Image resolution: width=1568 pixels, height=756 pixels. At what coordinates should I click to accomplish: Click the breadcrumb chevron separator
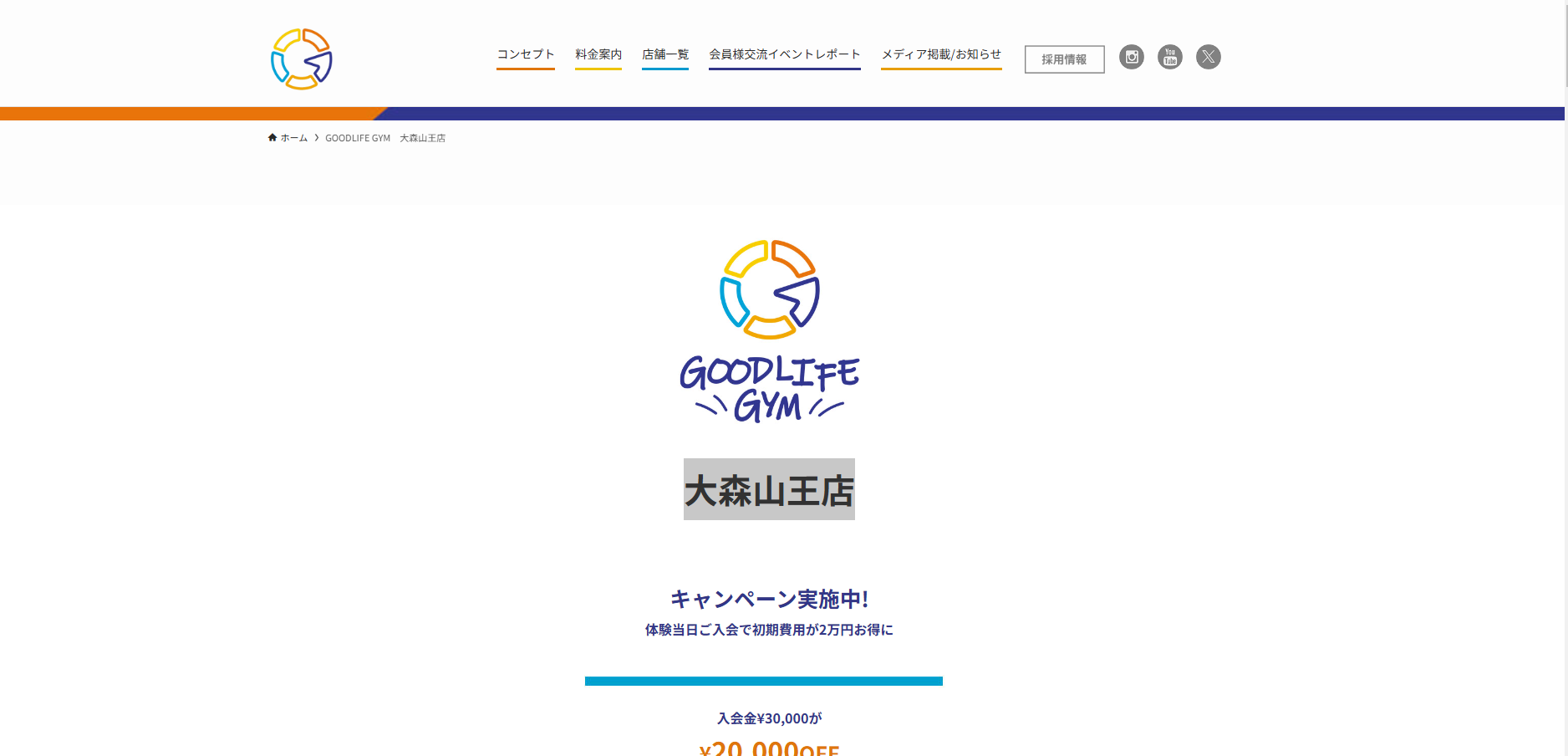click(x=317, y=138)
